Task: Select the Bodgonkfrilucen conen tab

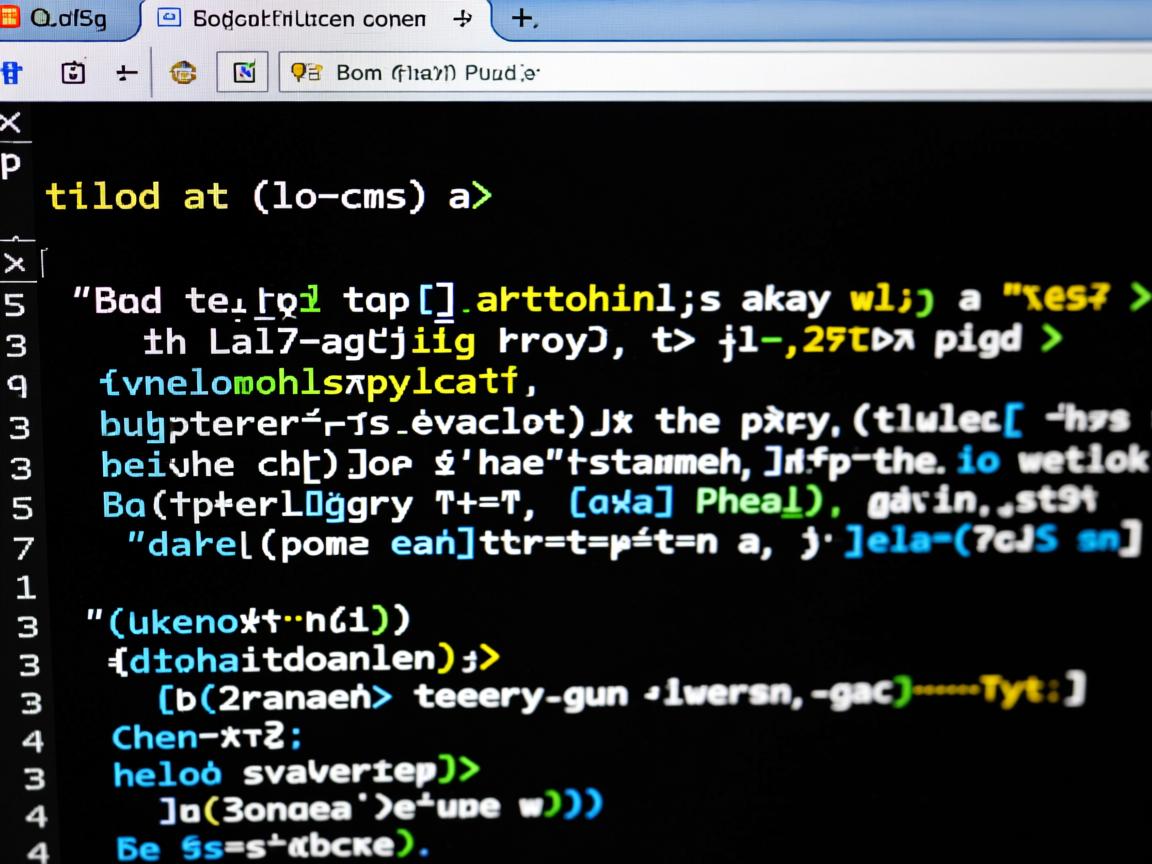Action: (308, 19)
